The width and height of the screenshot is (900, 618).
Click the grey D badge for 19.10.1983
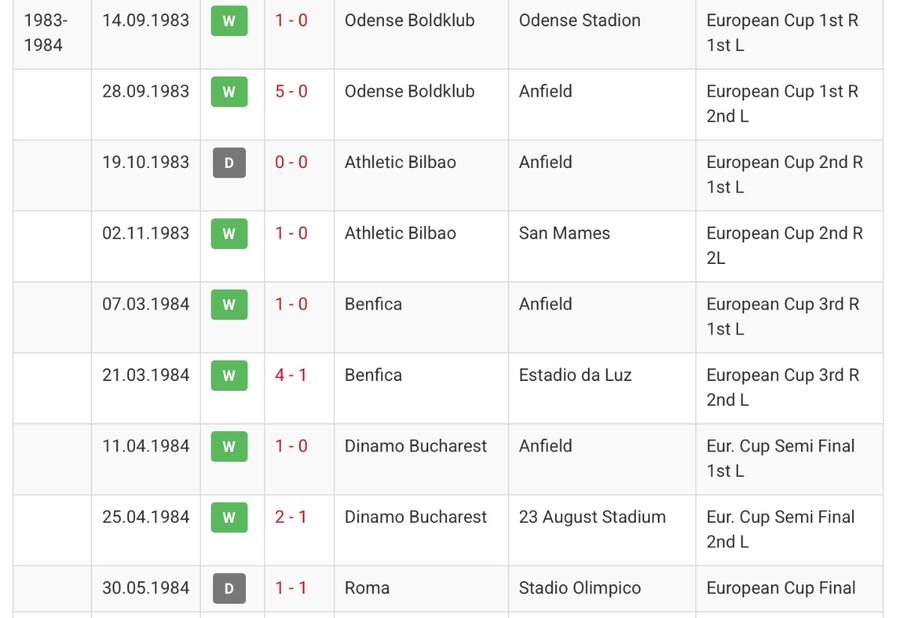pos(229,163)
